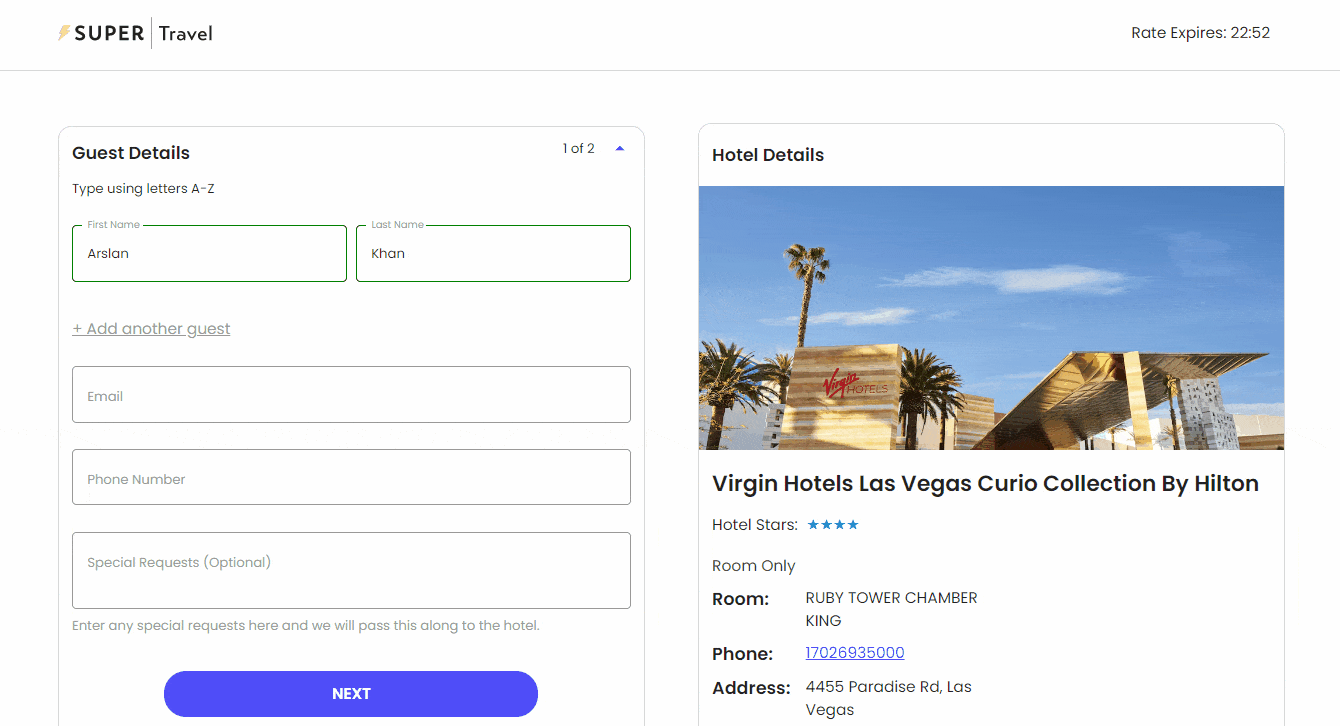Proceed with the NEXT button

(351, 694)
